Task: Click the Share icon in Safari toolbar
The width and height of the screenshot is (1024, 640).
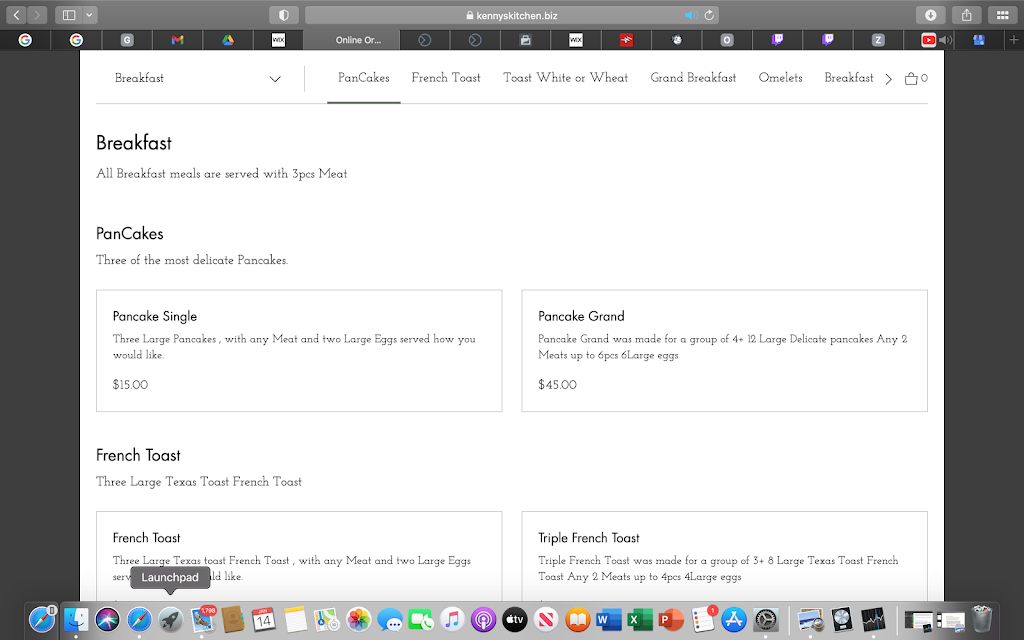Action: click(x=967, y=15)
